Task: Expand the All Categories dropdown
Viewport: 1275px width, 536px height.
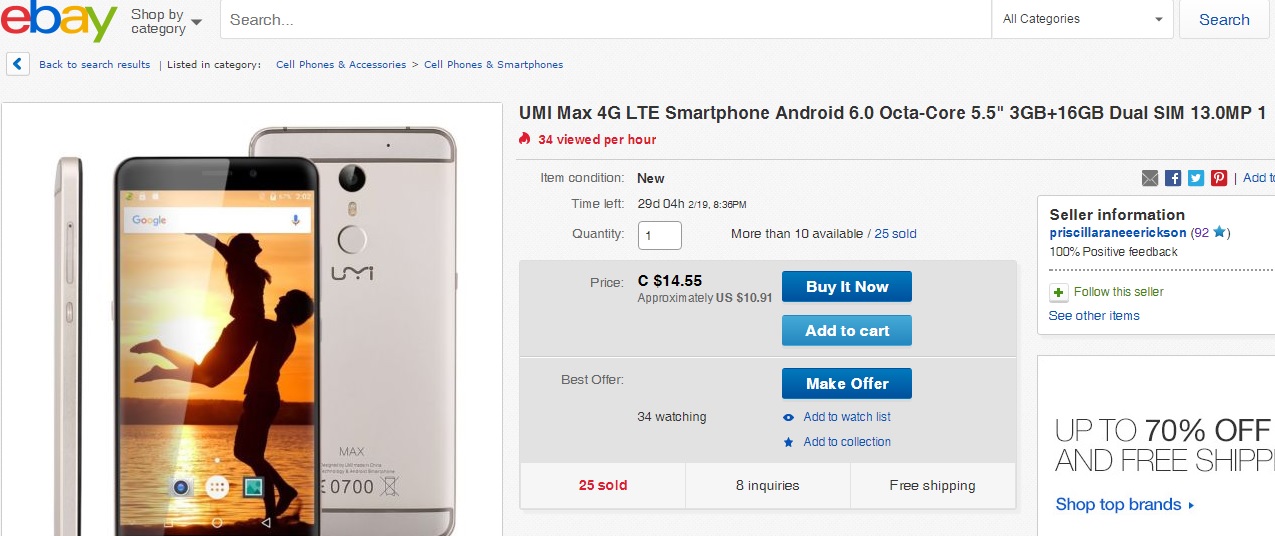Action: (x=1085, y=19)
